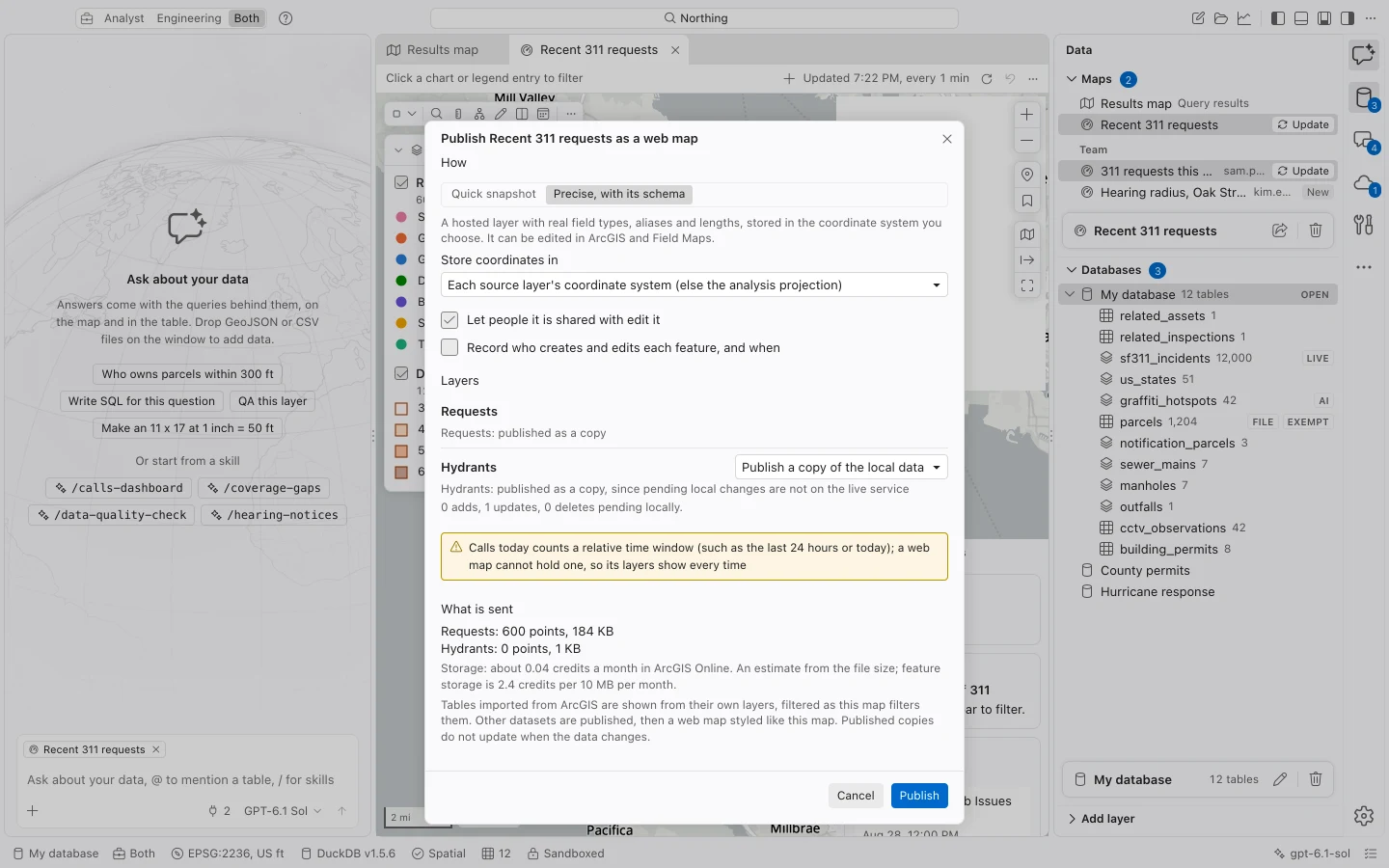Click the /calls-dashboard skill chip
This screenshot has width=1389, height=868.
120,488
